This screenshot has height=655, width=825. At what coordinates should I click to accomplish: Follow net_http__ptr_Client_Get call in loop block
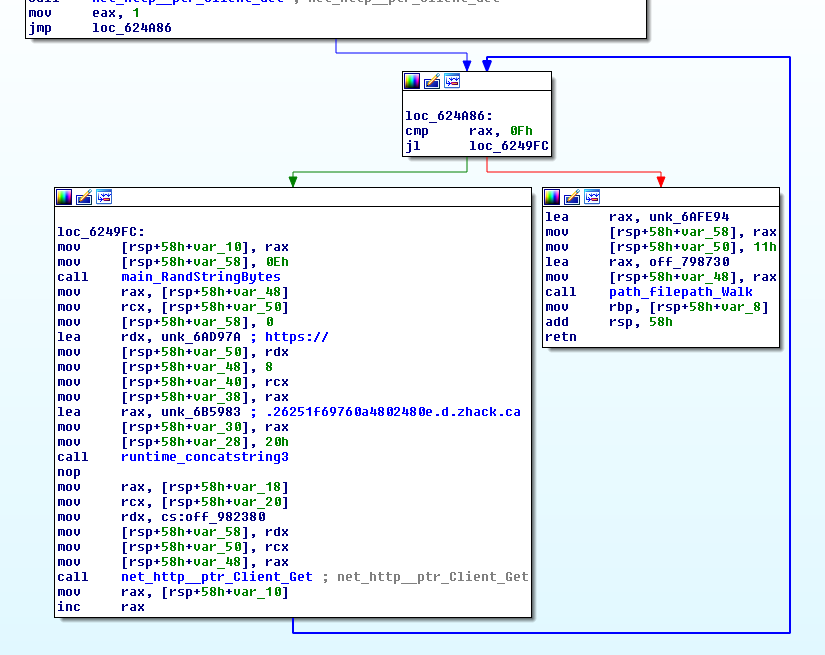click(217, 577)
